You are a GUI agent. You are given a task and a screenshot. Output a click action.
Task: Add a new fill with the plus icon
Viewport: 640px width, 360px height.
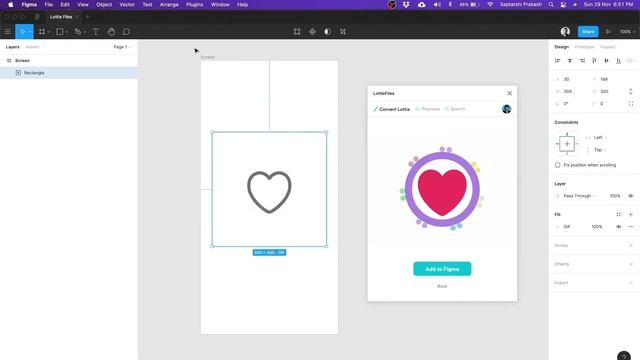tap(631, 214)
